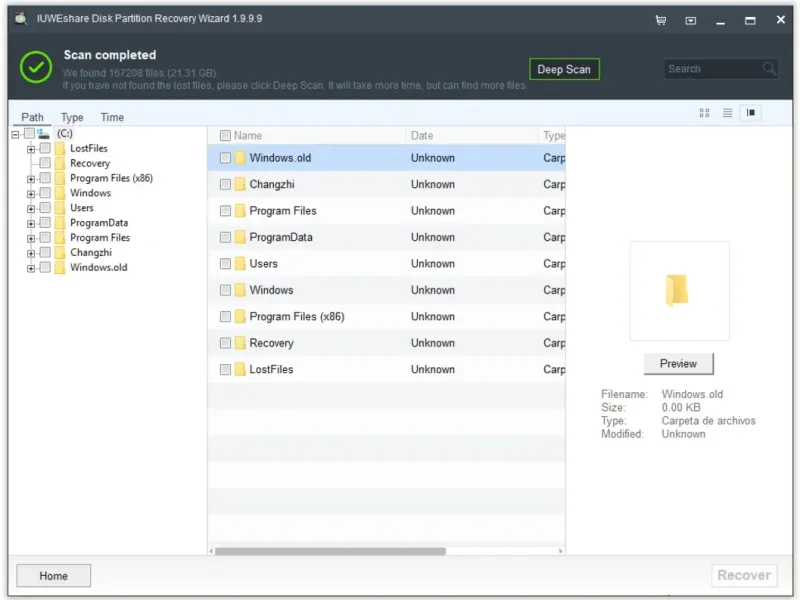Click the C: drive icon in tree
Image resolution: width=800 pixels, height=600 pixels.
click(x=43, y=133)
